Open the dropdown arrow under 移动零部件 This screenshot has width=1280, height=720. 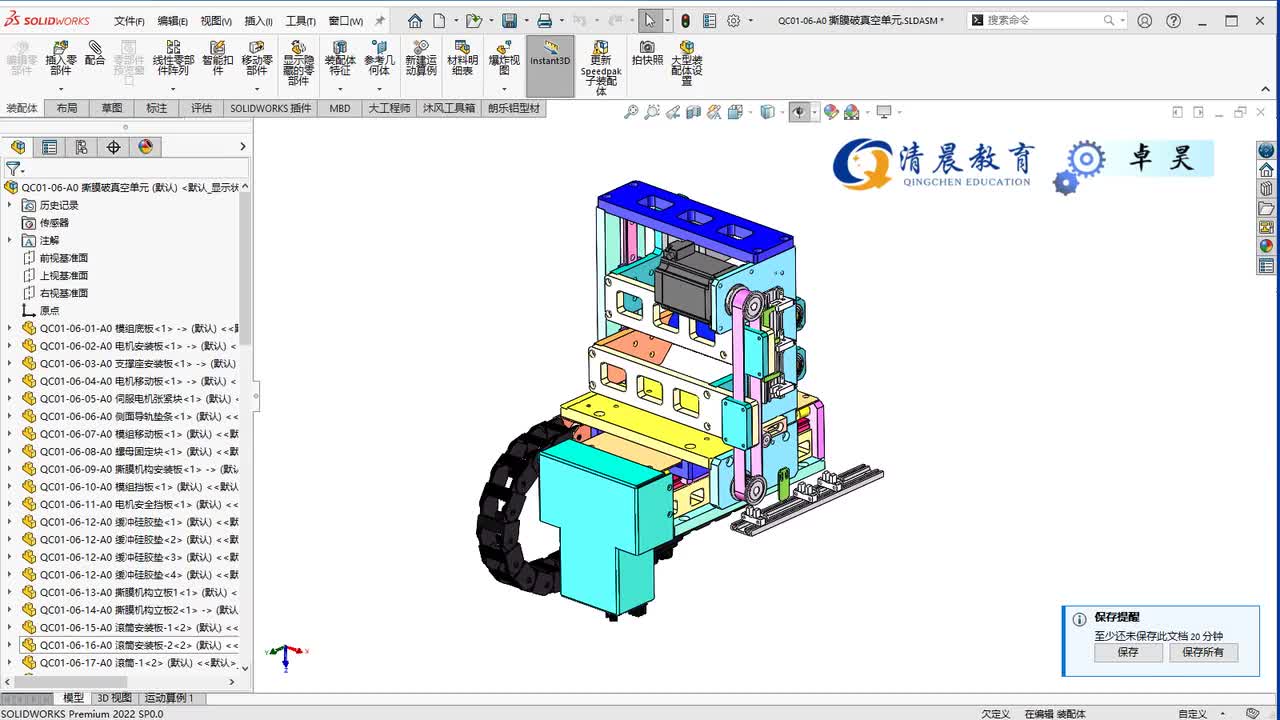coord(257,89)
